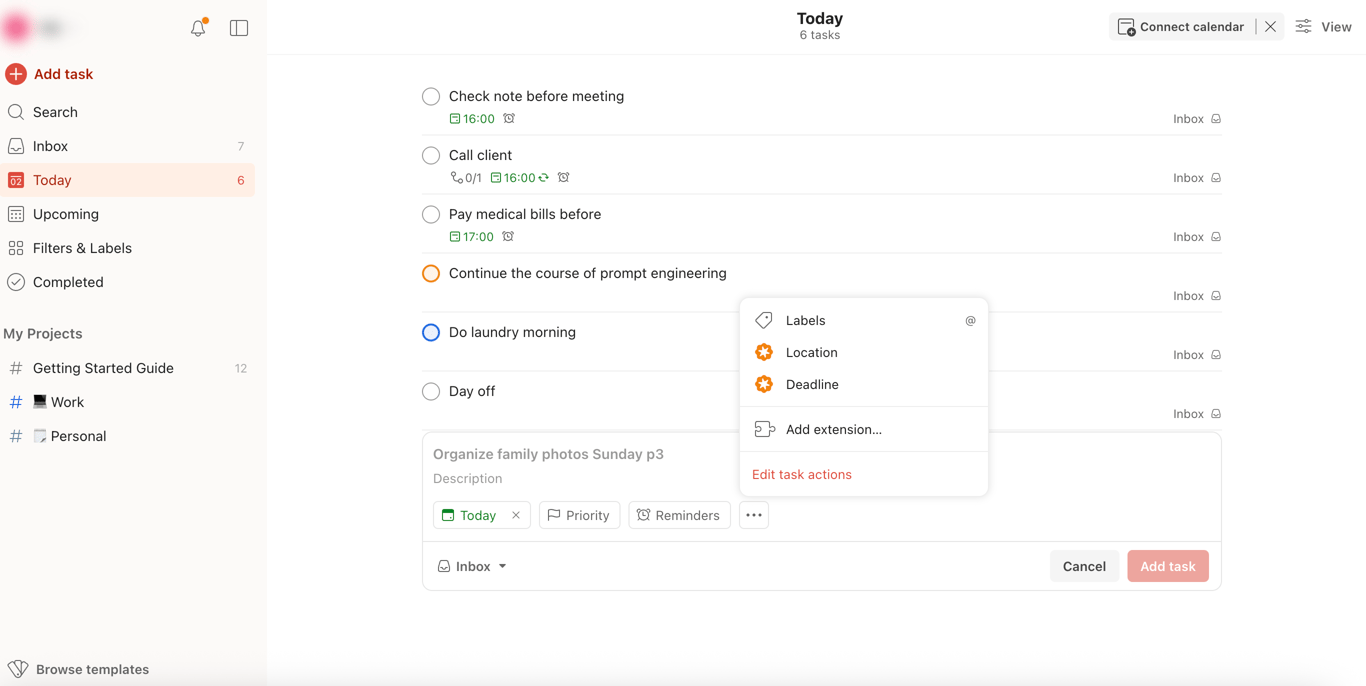This screenshot has height=686, width=1366.
Task: Choose Deadline in the popup menu
Action: (x=811, y=385)
